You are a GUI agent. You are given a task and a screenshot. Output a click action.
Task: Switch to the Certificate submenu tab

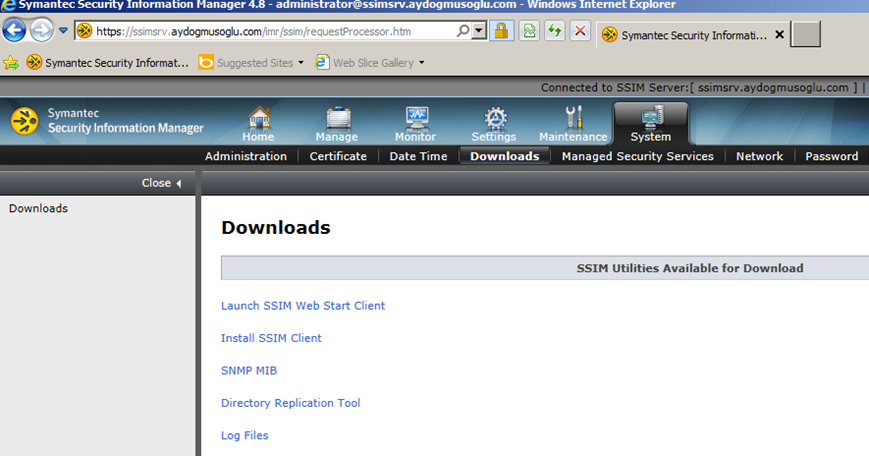pyautogui.click(x=338, y=156)
